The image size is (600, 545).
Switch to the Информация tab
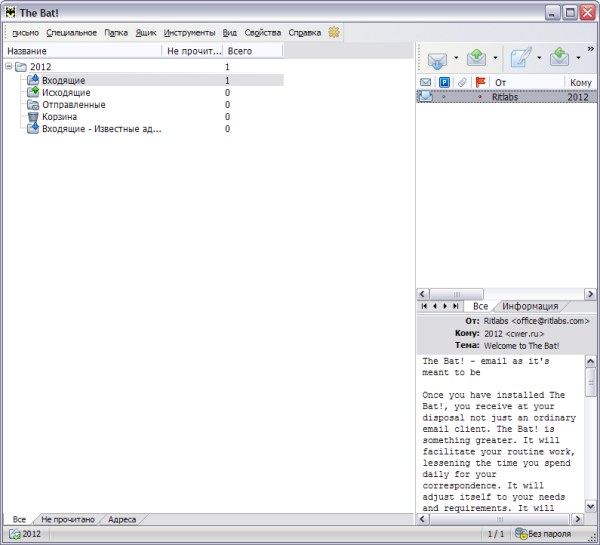point(529,306)
